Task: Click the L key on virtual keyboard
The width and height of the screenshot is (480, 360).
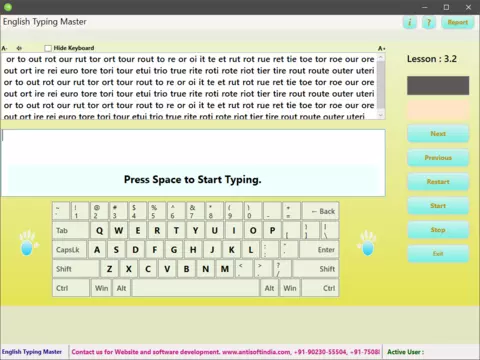Action: [251, 250]
